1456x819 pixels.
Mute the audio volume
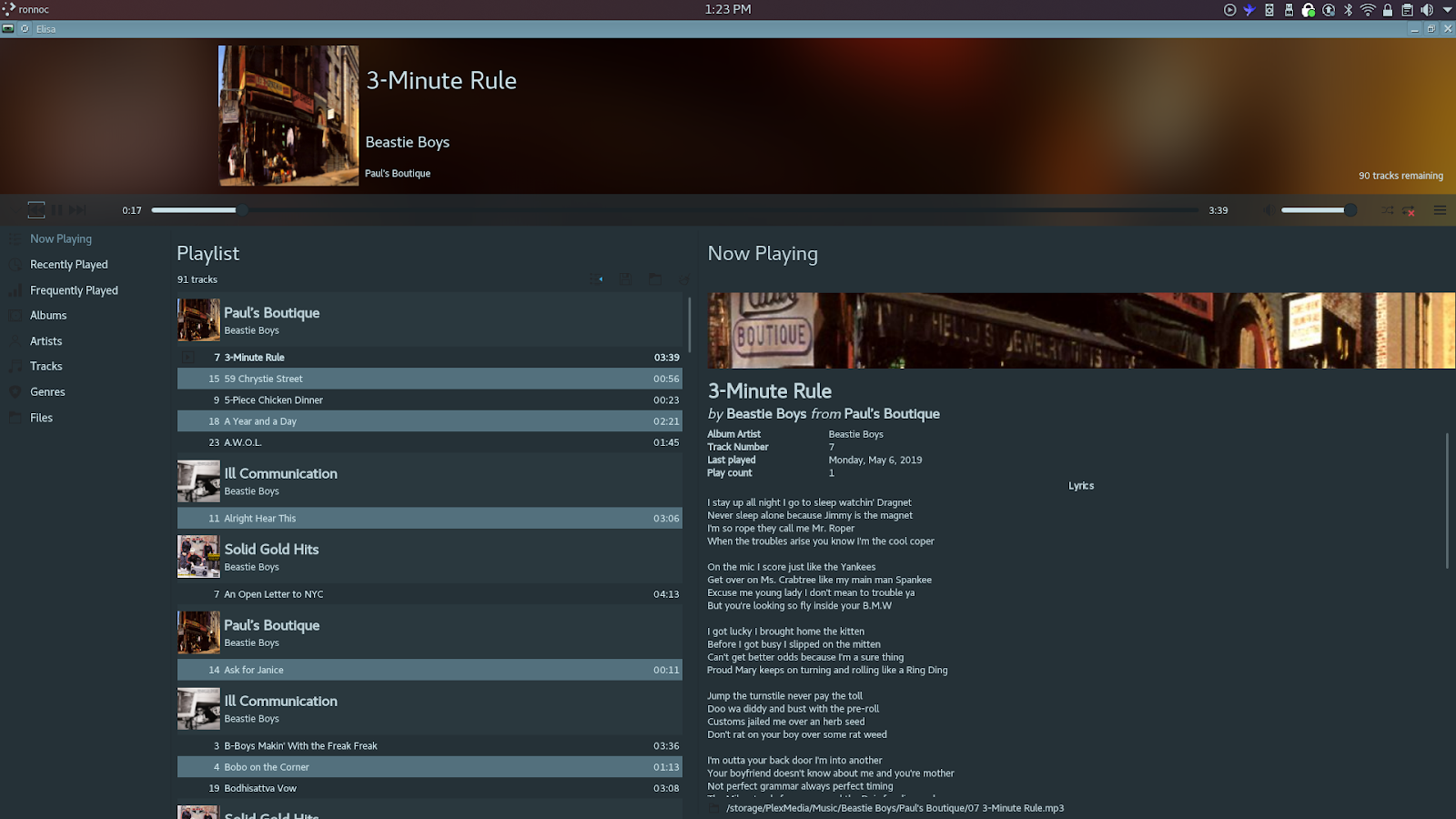click(1267, 209)
